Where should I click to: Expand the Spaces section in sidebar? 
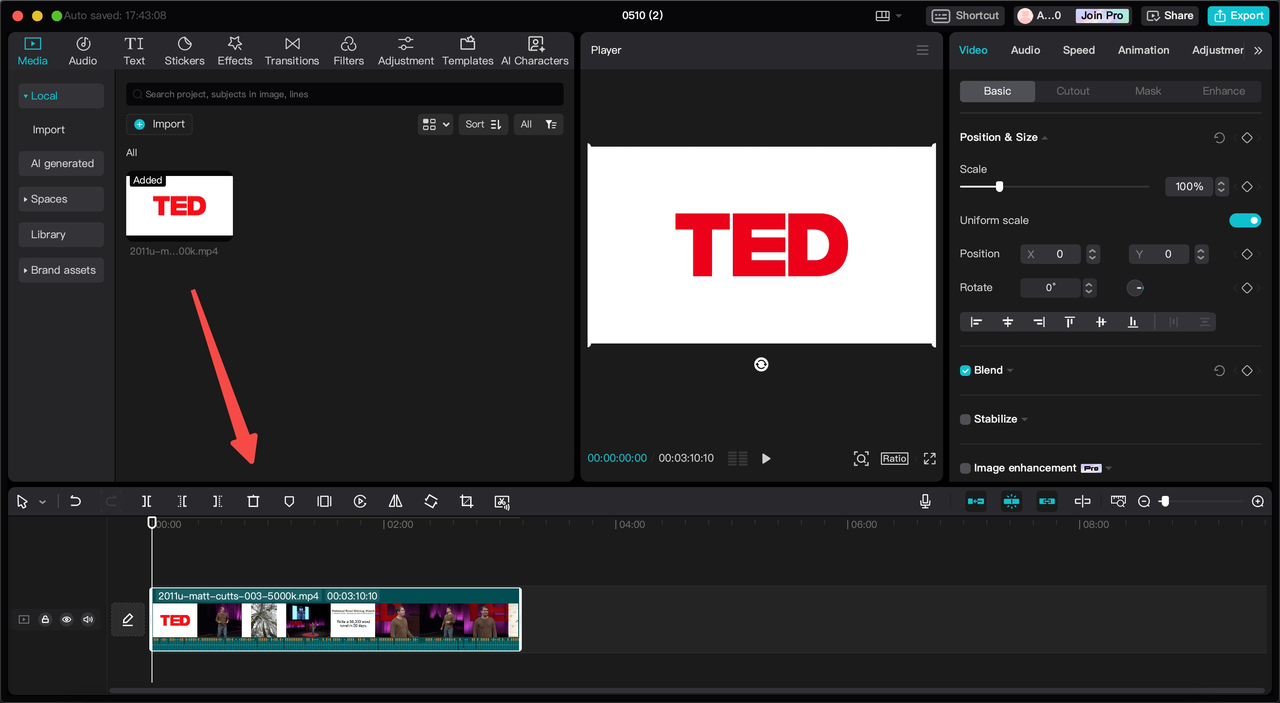click(x=61, y=199)
